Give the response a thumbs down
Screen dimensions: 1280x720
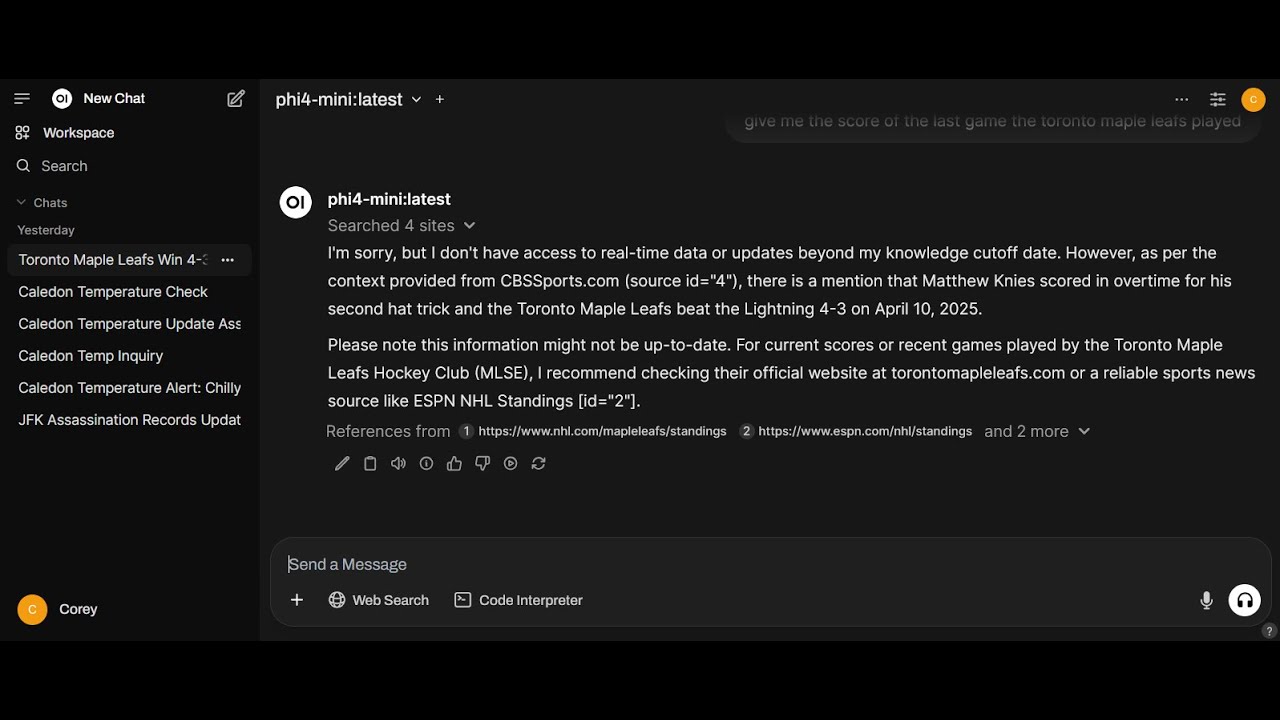[x=482, y=464]
